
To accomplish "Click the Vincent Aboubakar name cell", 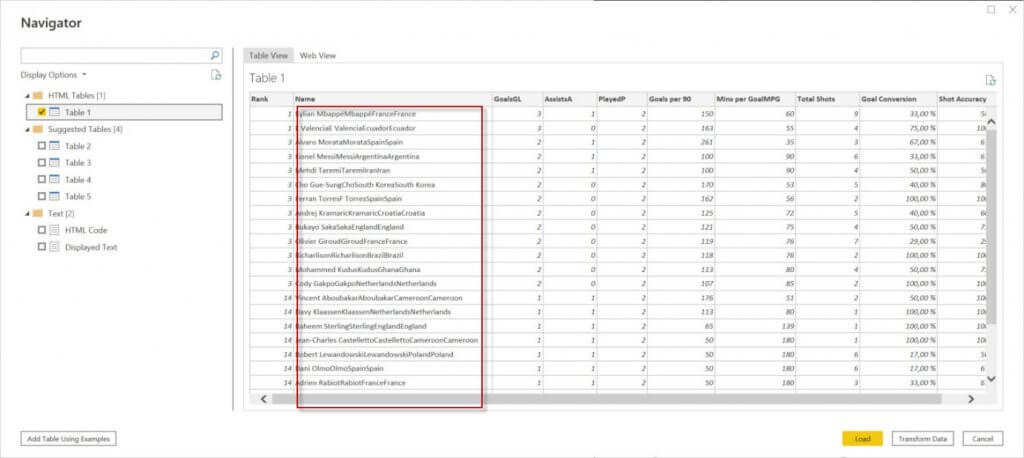I will pos(392,298).
